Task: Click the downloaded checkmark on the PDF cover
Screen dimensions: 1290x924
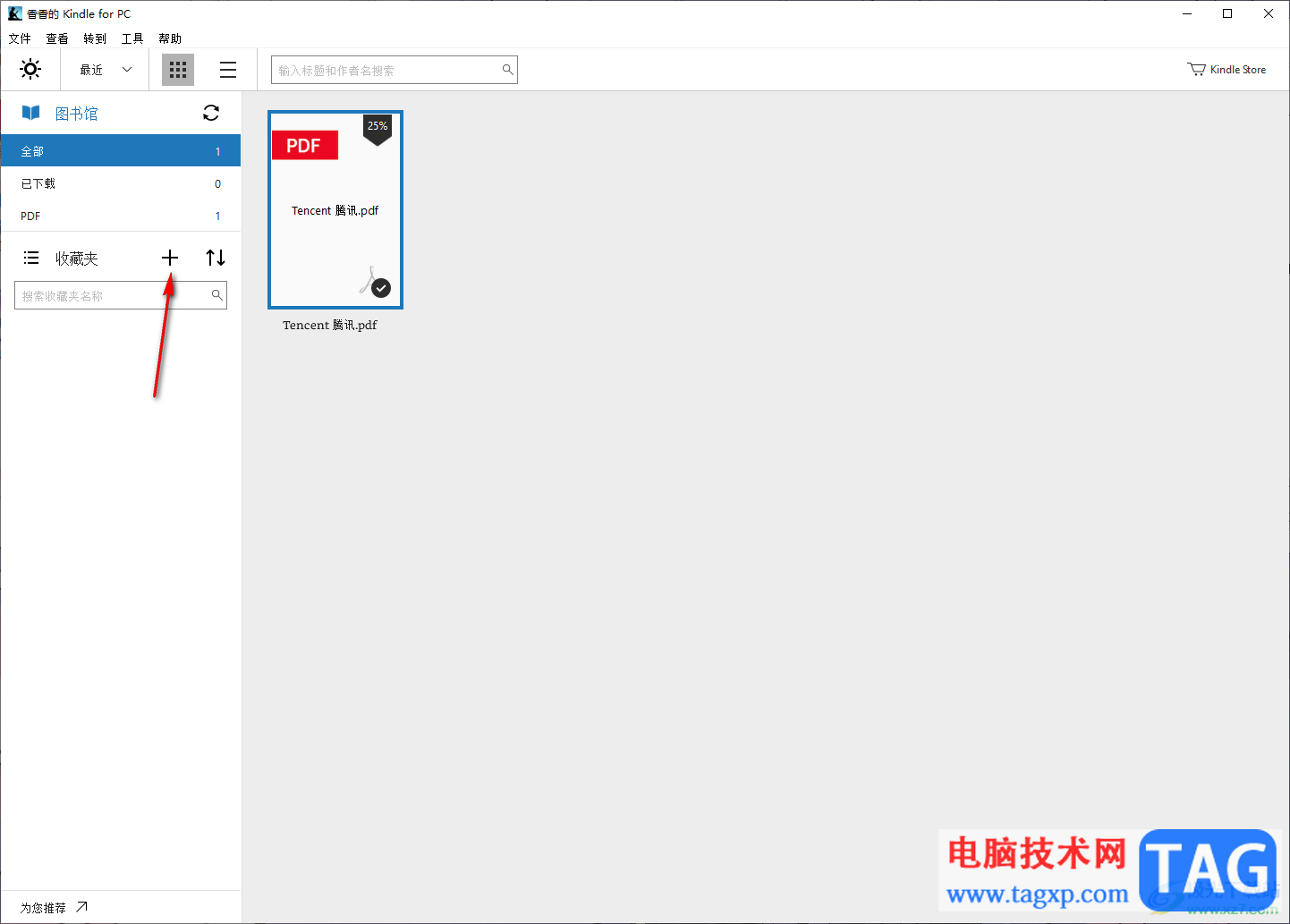Action: point(381,288)
